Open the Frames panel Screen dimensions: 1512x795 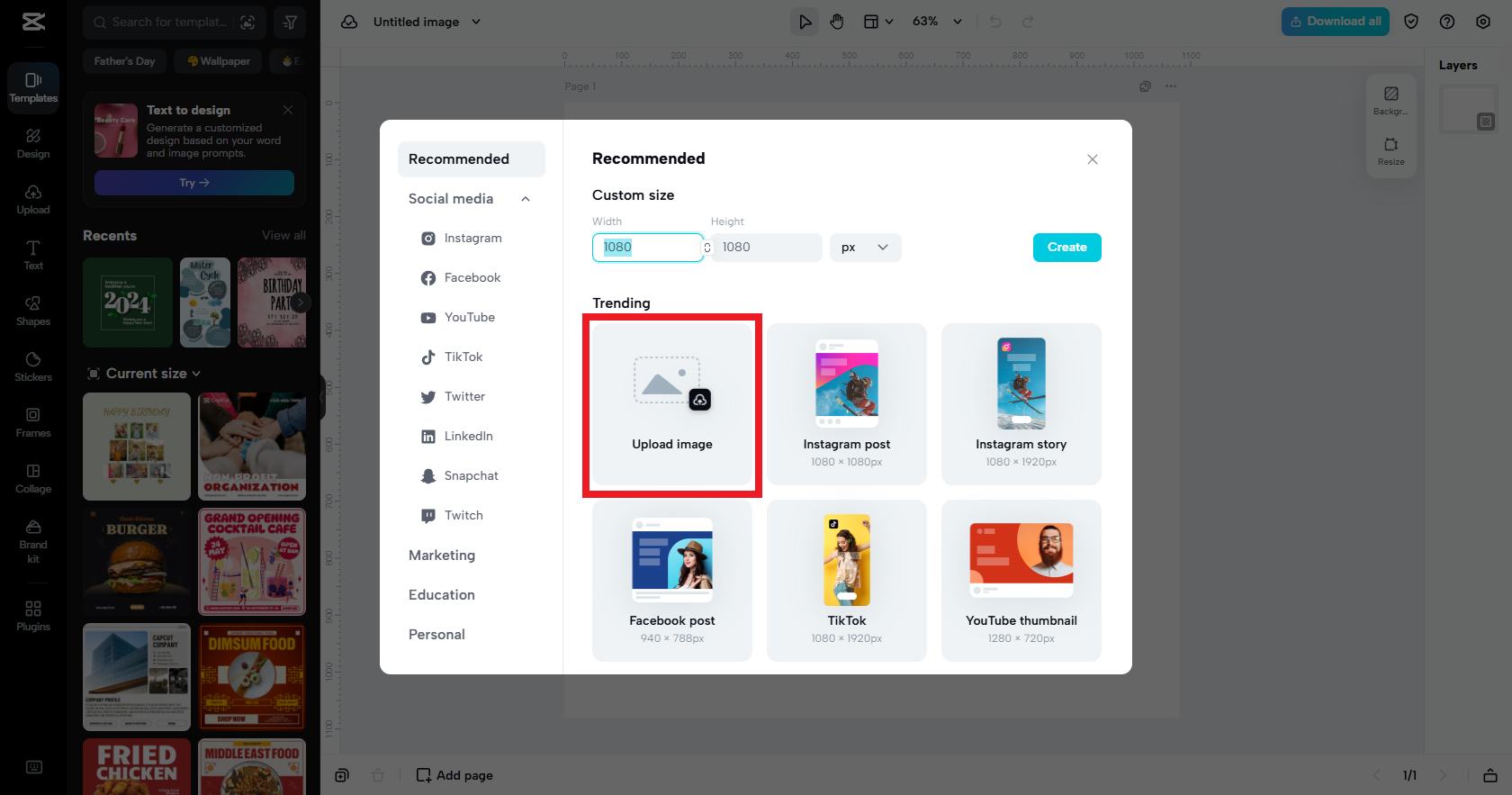point(33,423)
